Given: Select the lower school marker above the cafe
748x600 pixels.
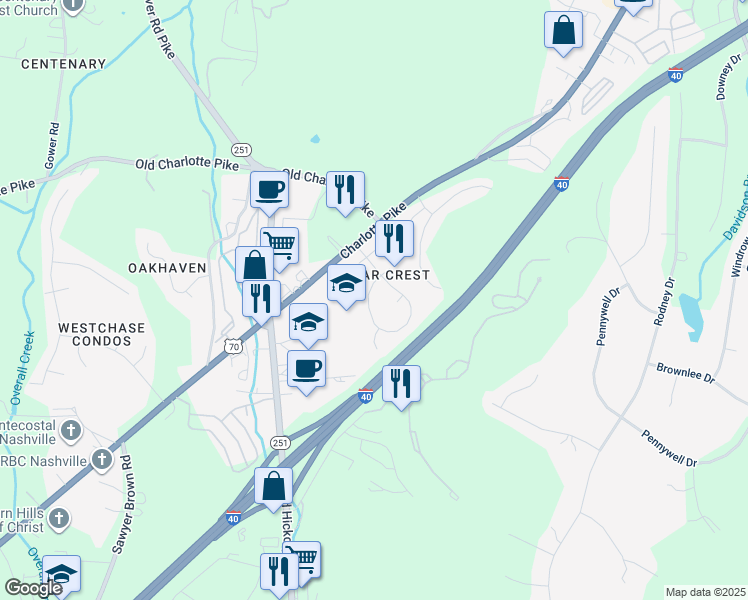Looking at the screenshot, I should [308, 324].
